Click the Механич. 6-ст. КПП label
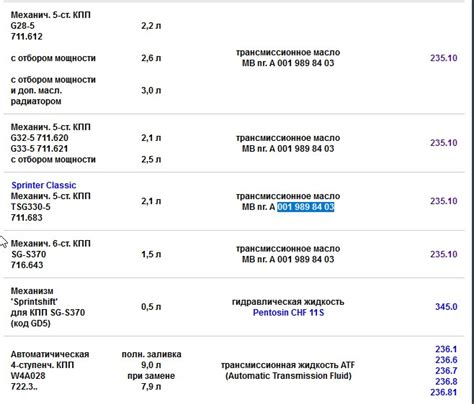 [51, 244]
